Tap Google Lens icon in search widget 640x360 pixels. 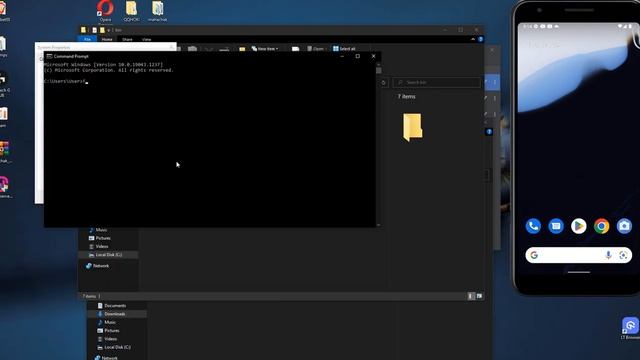(623, 255)
